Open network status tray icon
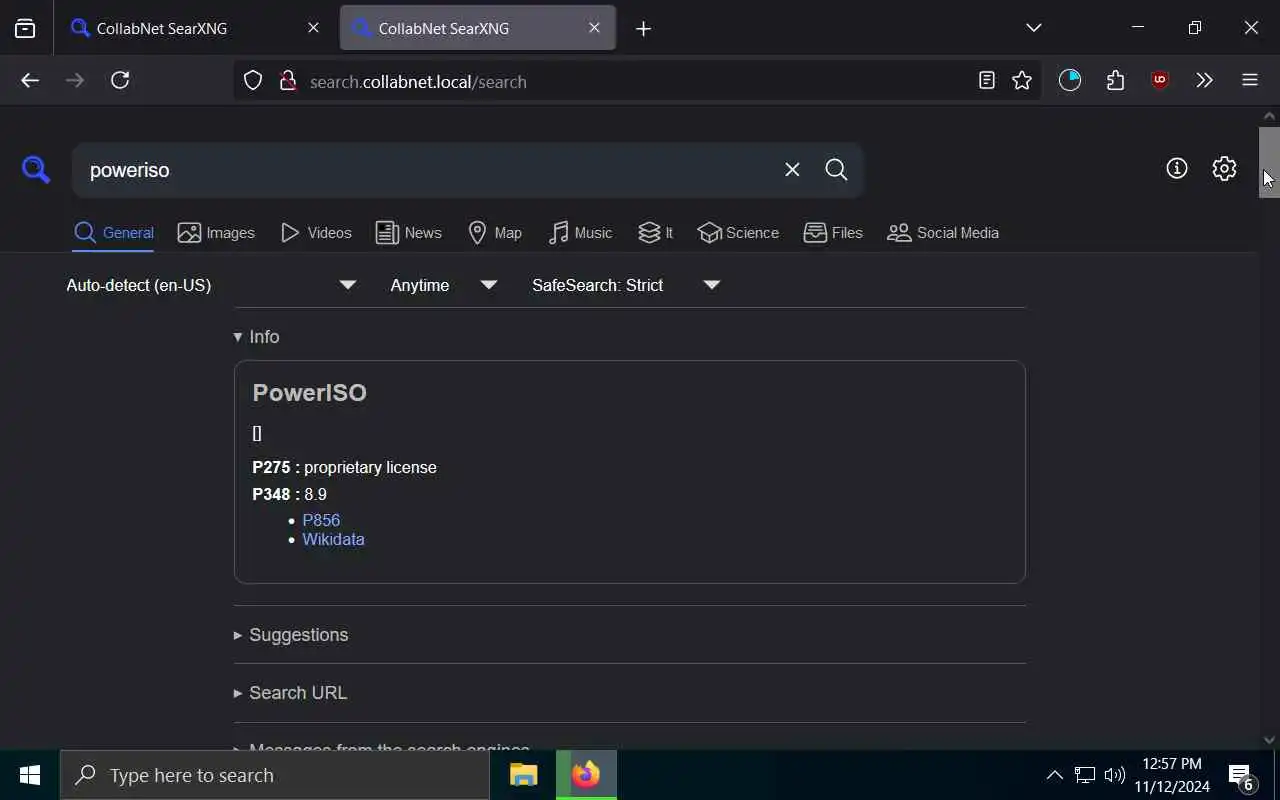 [1085, 775]
